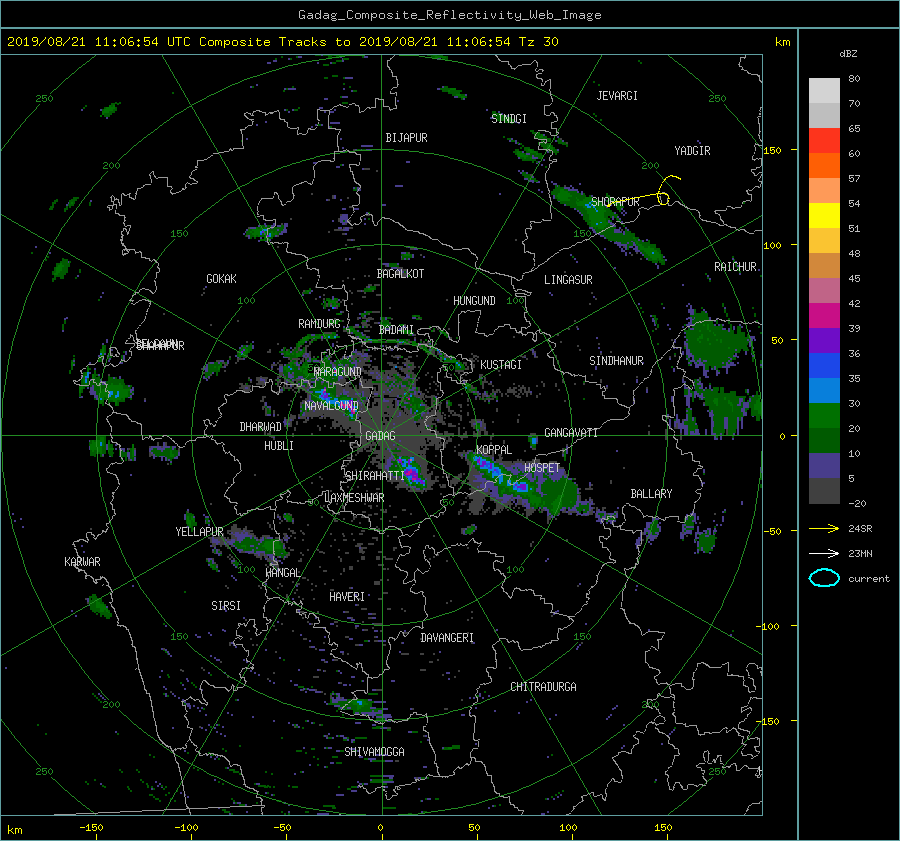
Task: Click the HUNGUND city label
Action: (474, 301)
